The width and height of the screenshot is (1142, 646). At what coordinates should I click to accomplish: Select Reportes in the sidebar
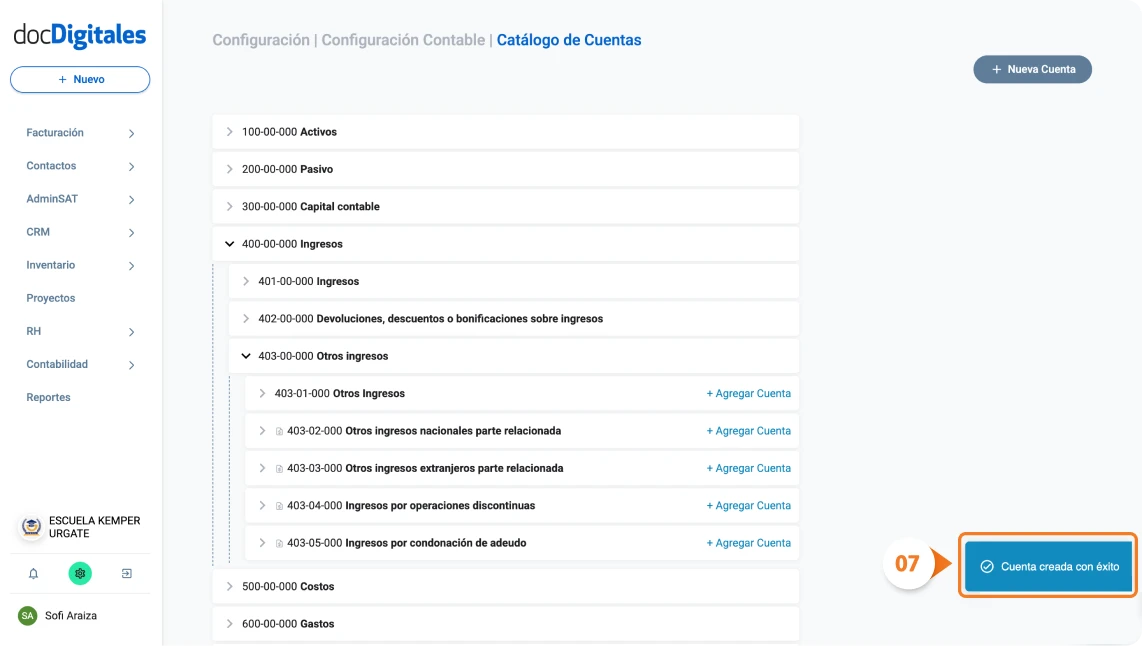[x=47, y=397]
